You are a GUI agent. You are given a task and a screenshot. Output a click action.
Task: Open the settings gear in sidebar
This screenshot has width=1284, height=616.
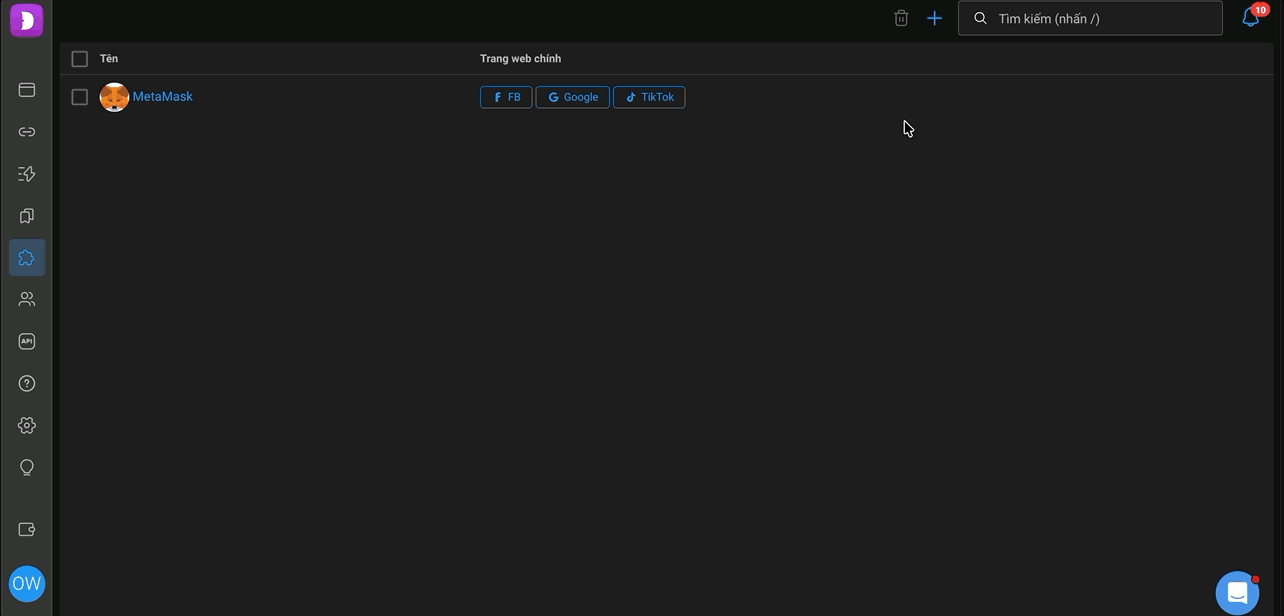pyautogui.click(x=27, y=425)
